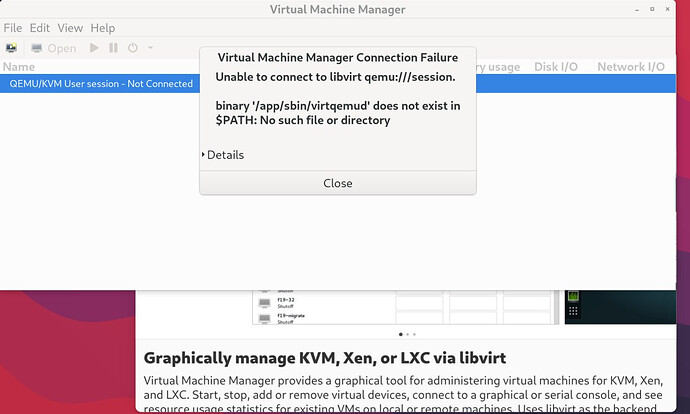Click the Open console toolbar button
Viewport: 690px width, 414px height.
53,48
